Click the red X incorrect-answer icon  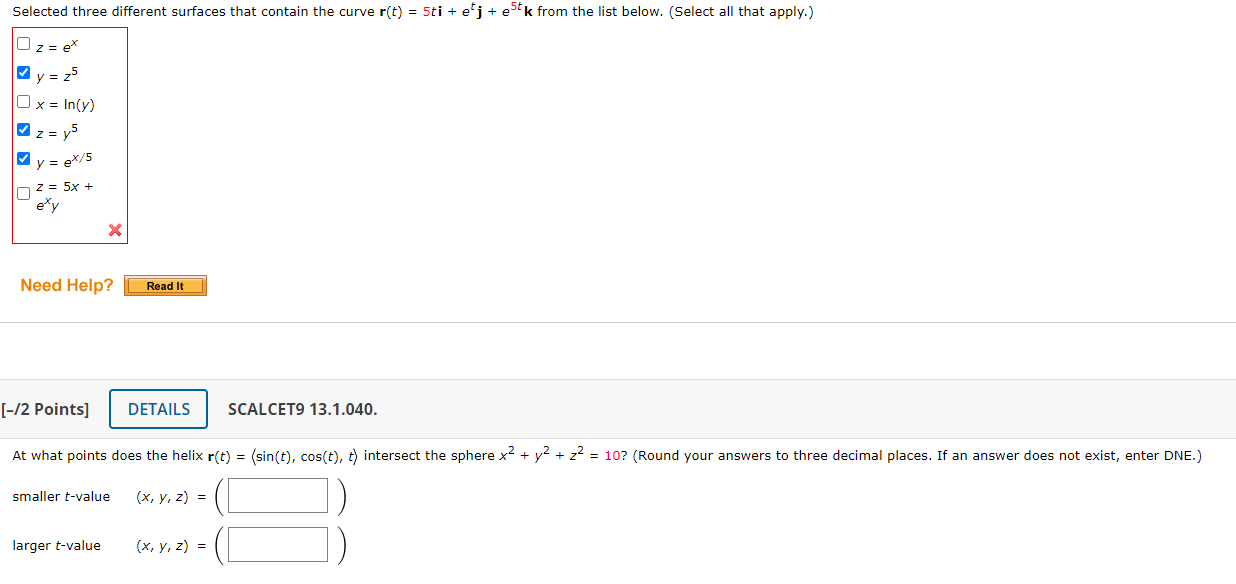point(114,230)
